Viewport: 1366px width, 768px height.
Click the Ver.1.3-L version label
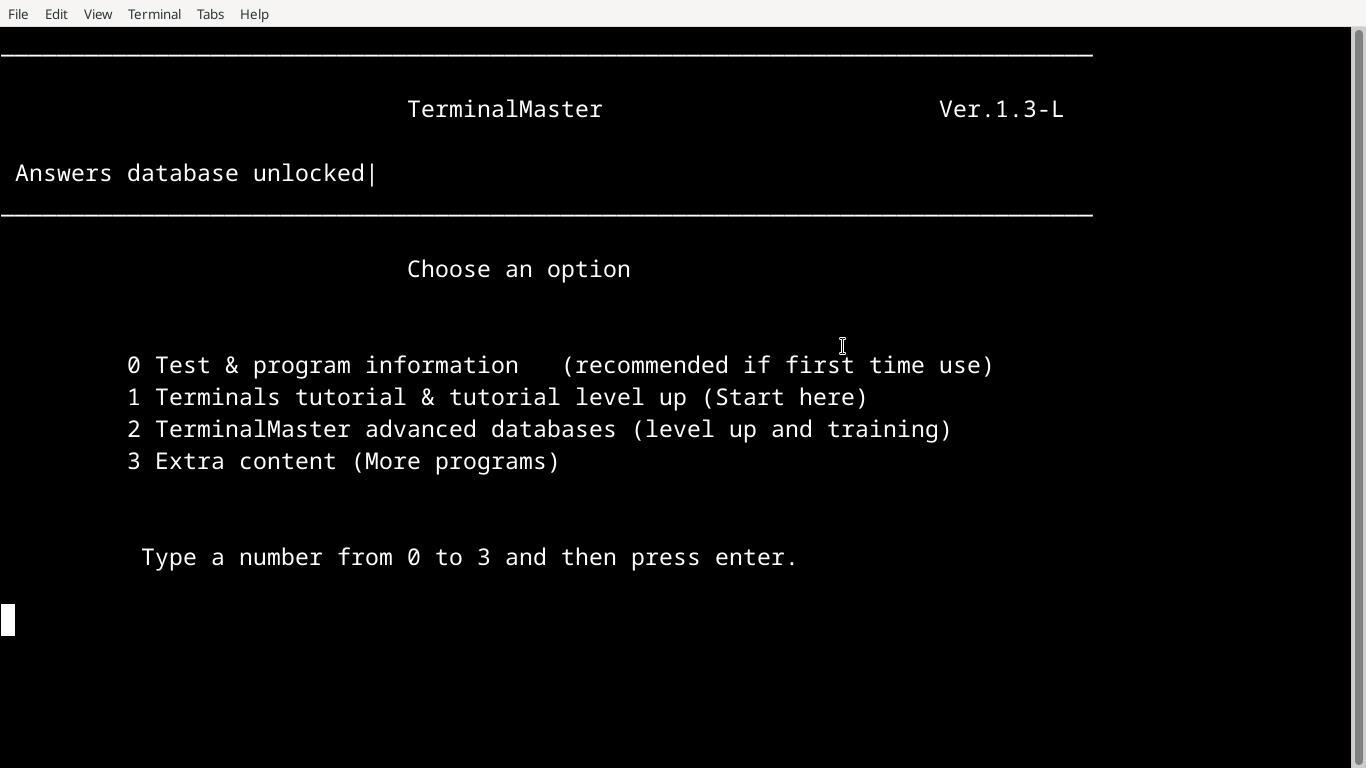[x=1001, y=109]
